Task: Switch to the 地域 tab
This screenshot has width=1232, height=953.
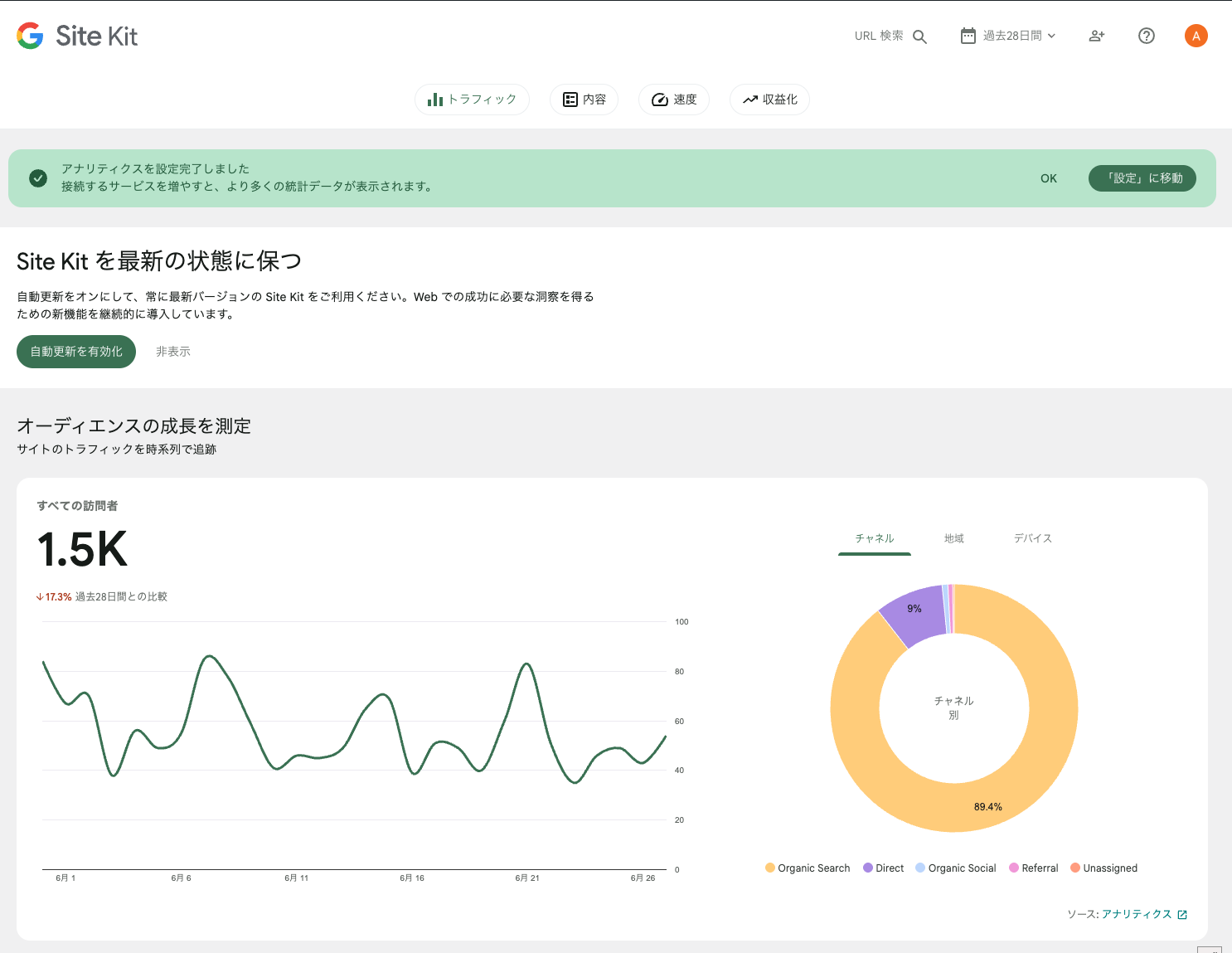Action: click(x=954, y=538)
